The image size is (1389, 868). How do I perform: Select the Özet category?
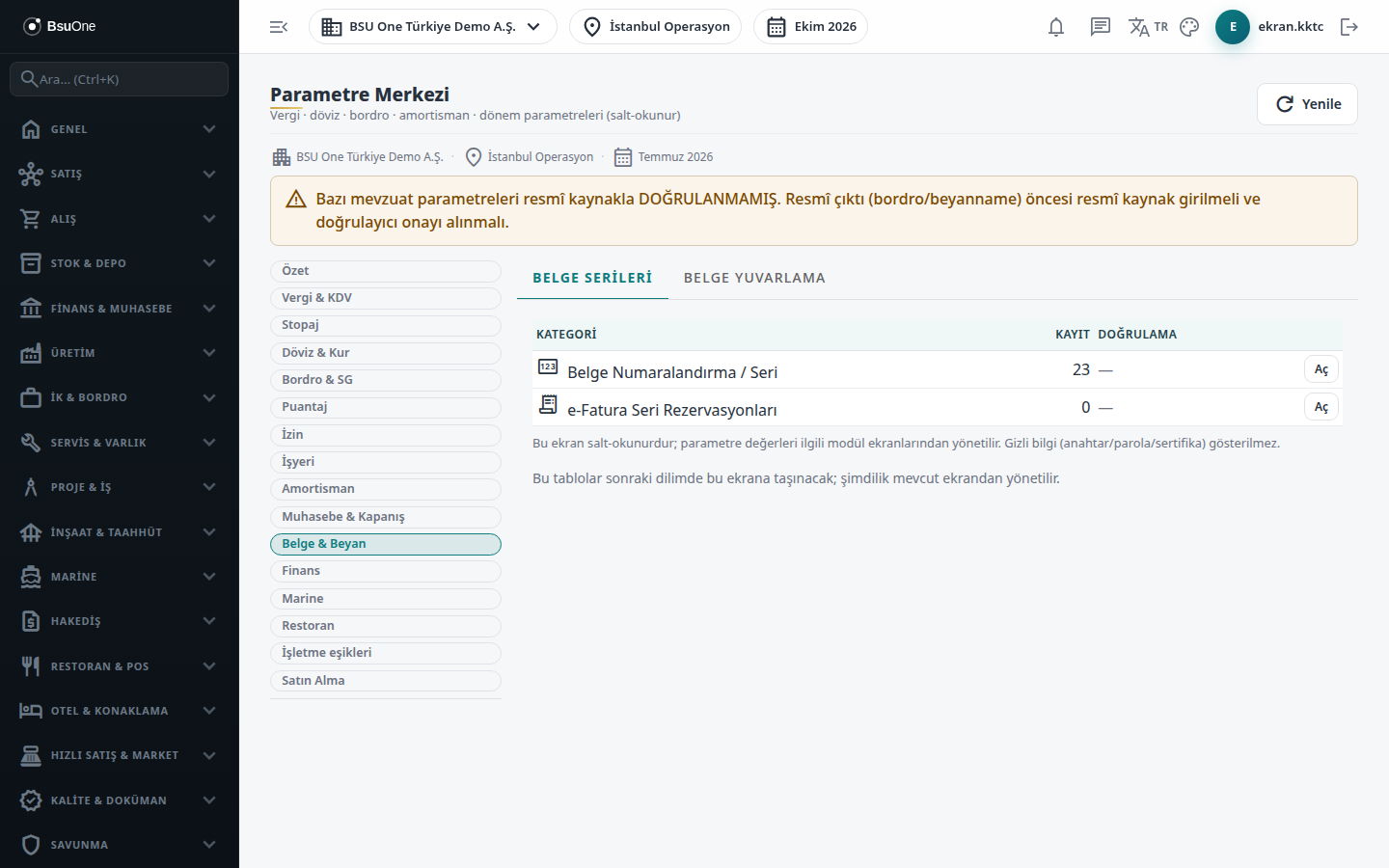click(x=386, y=271)
